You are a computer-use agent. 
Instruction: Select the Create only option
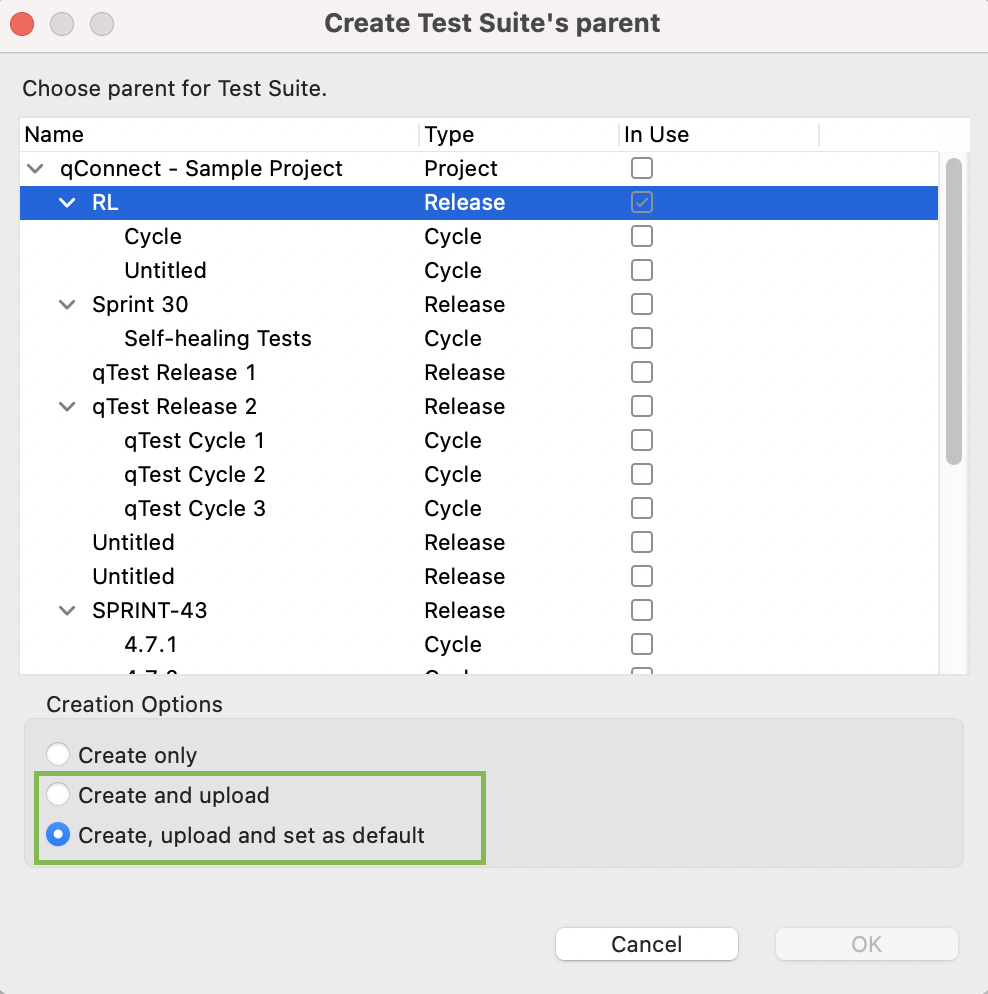coord(58,755)
